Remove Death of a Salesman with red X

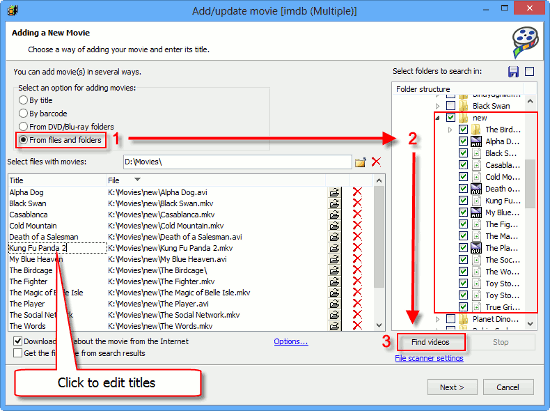[x=357, y=237]
